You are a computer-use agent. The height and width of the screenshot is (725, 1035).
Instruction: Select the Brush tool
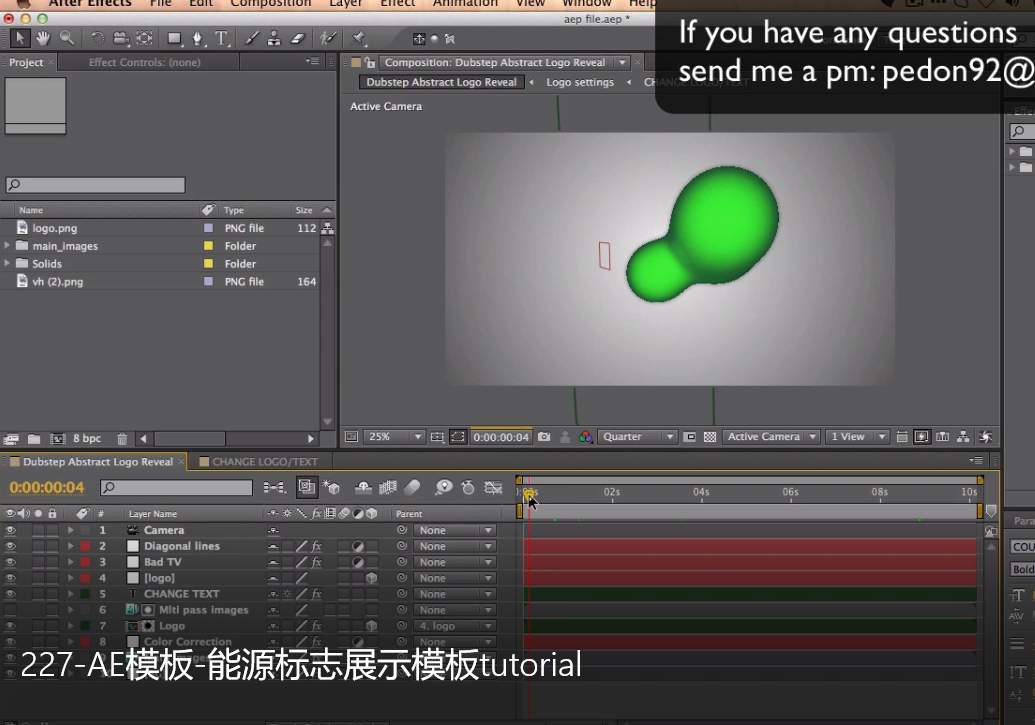point(251,38)
